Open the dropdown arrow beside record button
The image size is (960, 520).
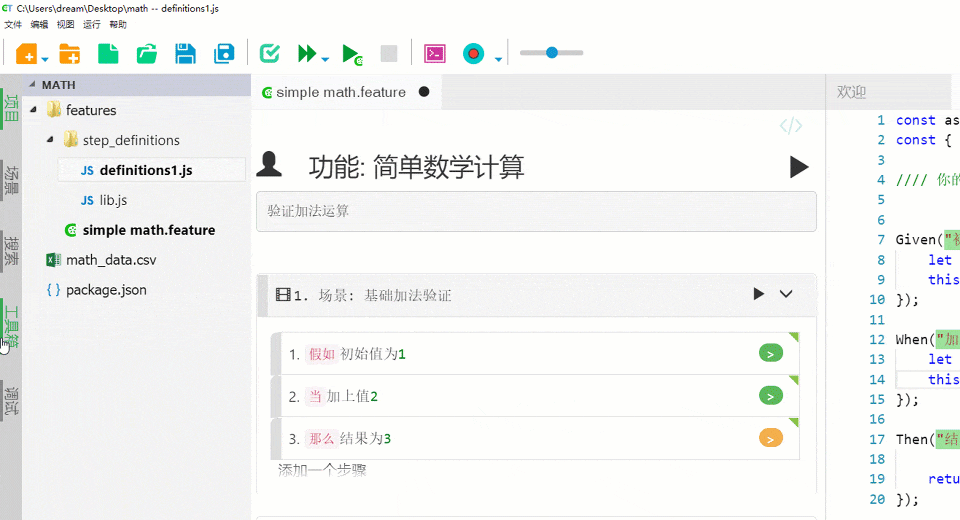(x=498, y=60)
